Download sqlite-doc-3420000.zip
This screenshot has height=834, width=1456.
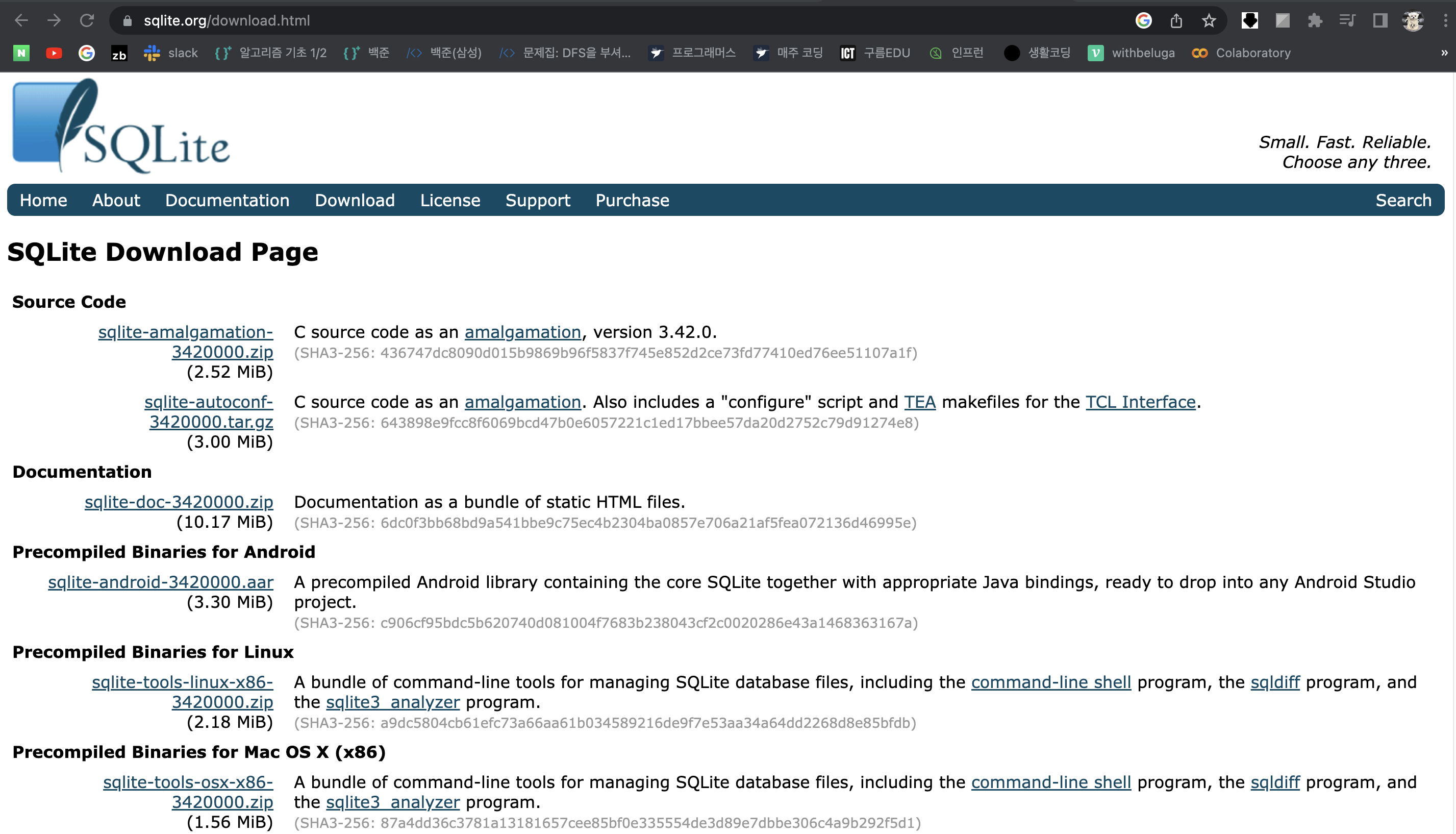click(x=179, y=502)
